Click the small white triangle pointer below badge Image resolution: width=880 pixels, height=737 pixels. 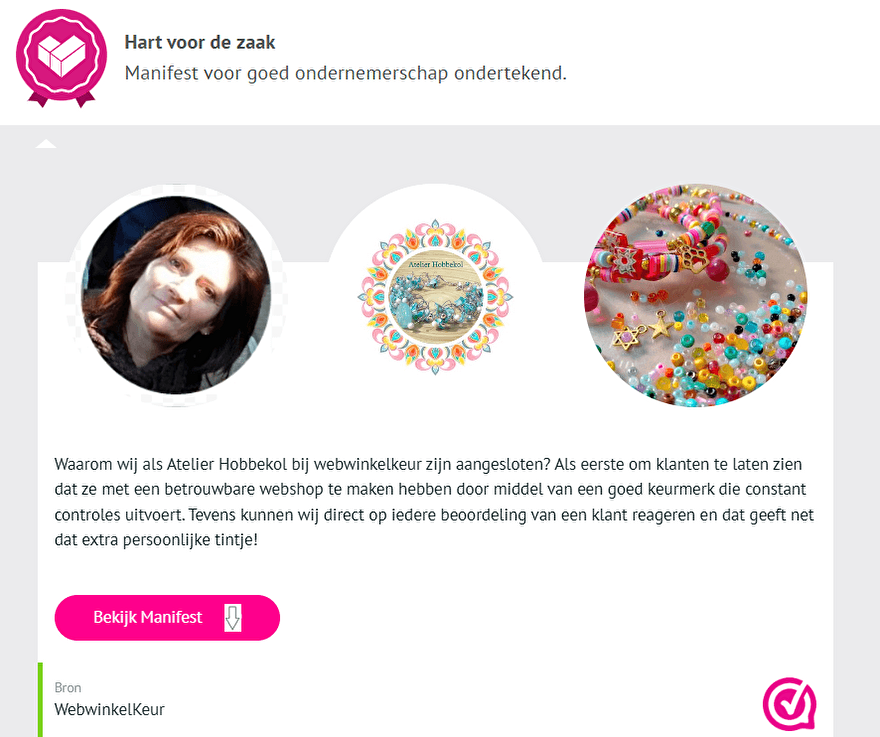[45, 144]
